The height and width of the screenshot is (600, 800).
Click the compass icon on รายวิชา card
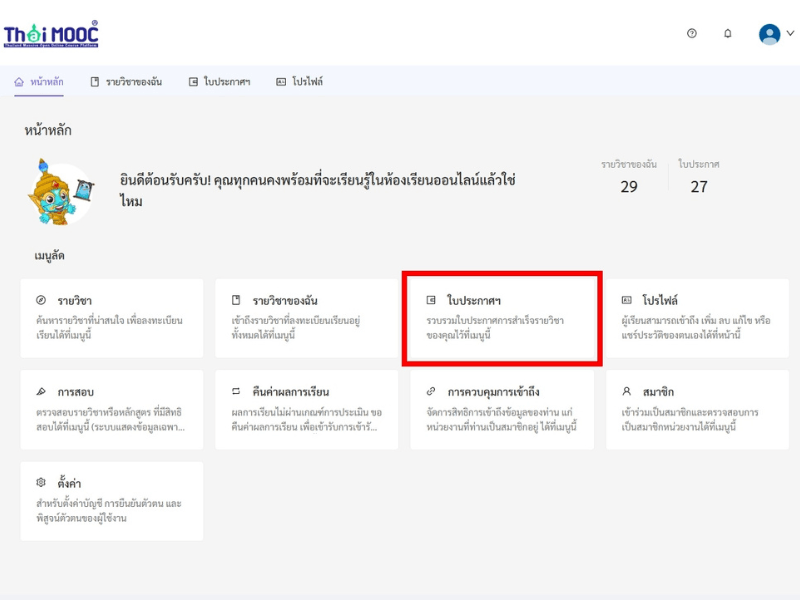(x=41, y=300)
